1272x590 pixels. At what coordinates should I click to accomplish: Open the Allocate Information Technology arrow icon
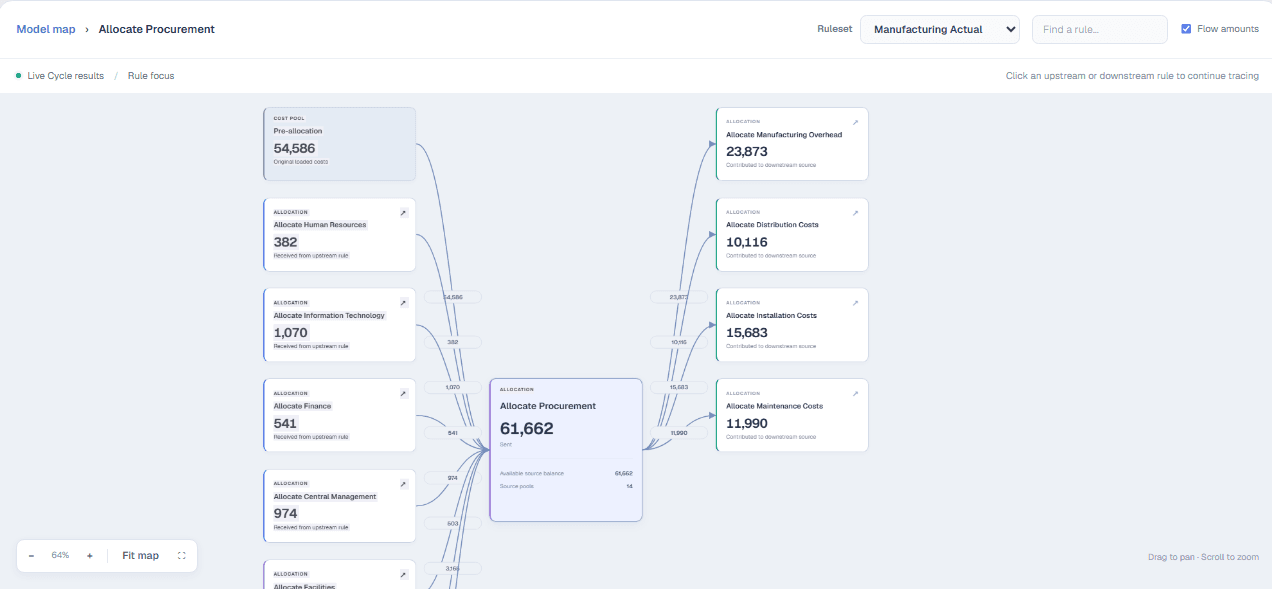click(404, 303)
